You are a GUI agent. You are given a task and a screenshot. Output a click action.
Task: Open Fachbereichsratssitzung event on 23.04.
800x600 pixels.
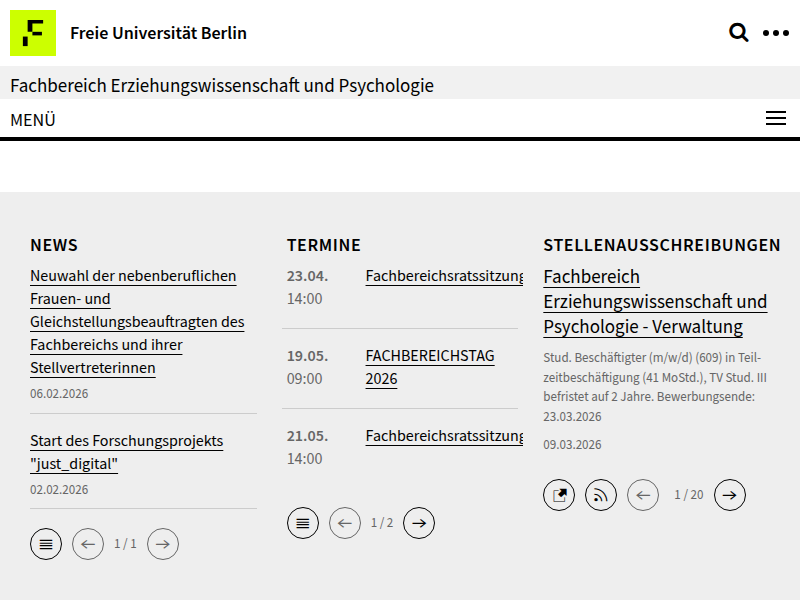pos(444,276)
